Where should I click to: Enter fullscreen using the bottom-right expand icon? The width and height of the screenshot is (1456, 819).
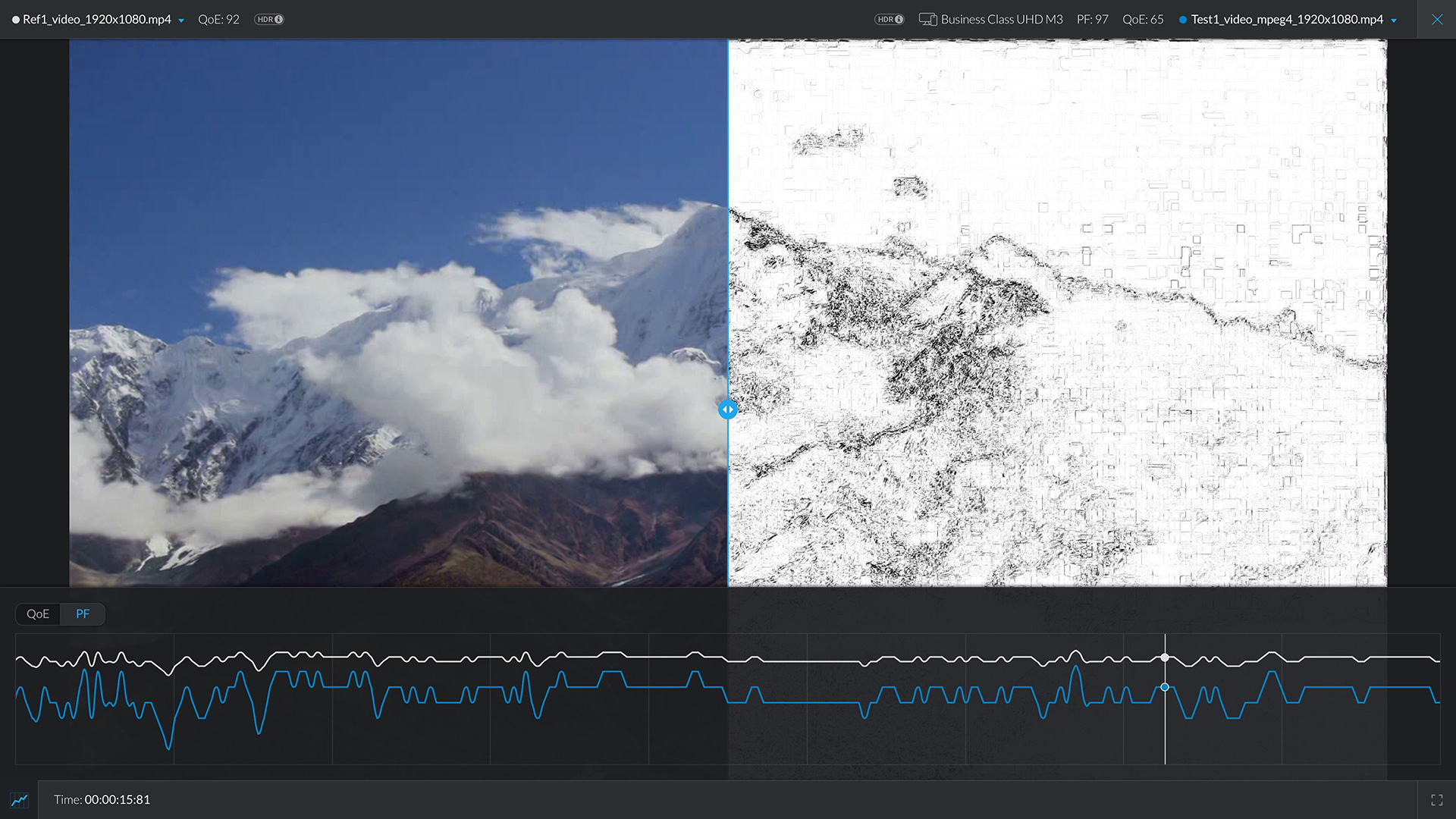point(1436,800)
